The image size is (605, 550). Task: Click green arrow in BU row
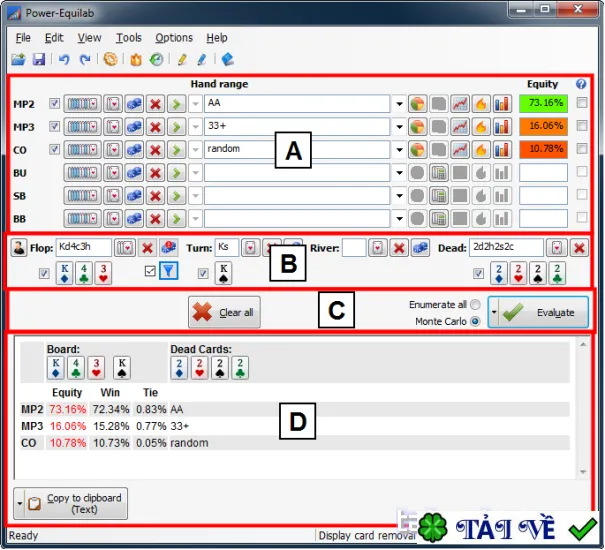[x=176, y=173]
